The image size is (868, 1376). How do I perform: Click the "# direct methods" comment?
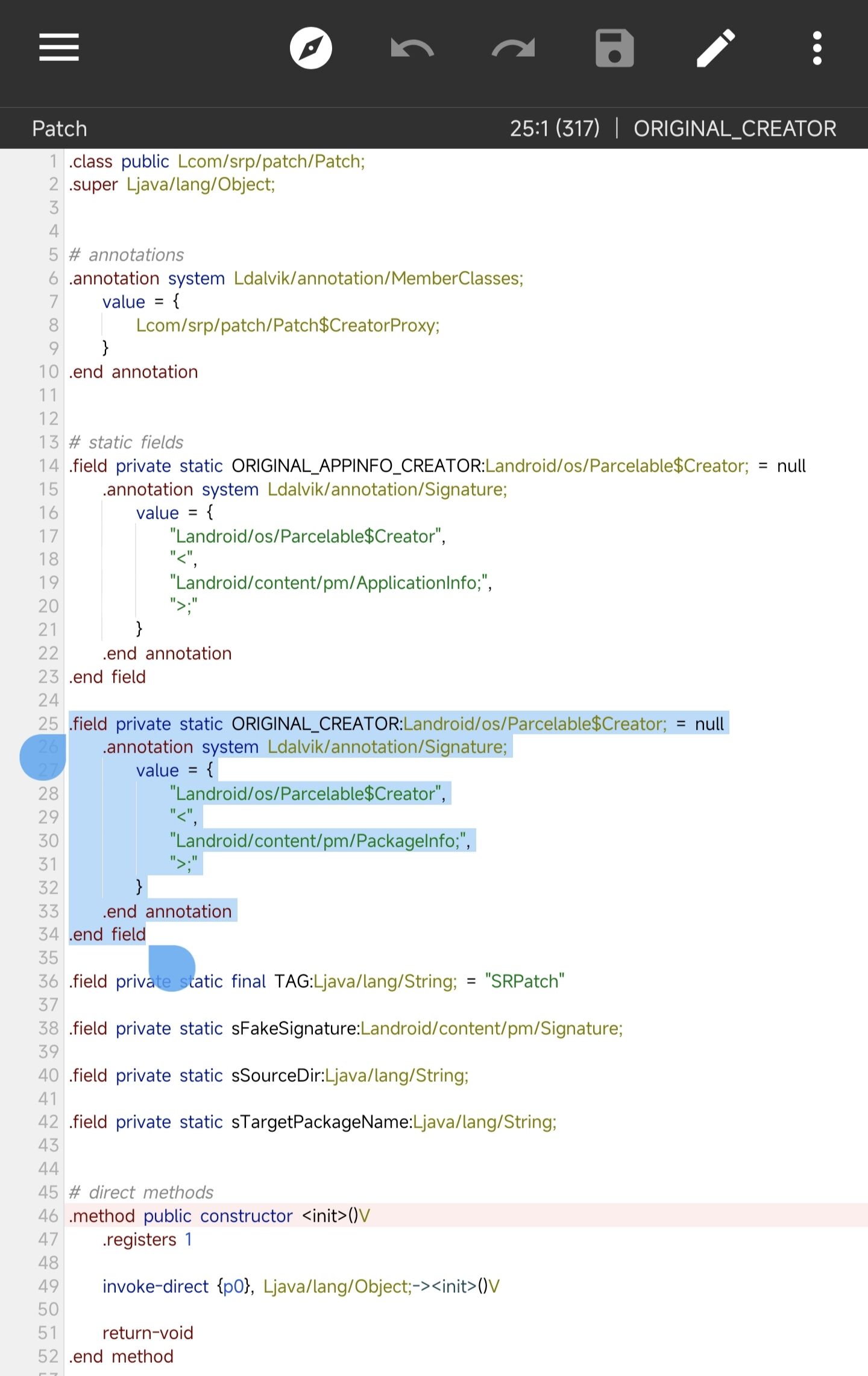click(x=141, y=1193)
